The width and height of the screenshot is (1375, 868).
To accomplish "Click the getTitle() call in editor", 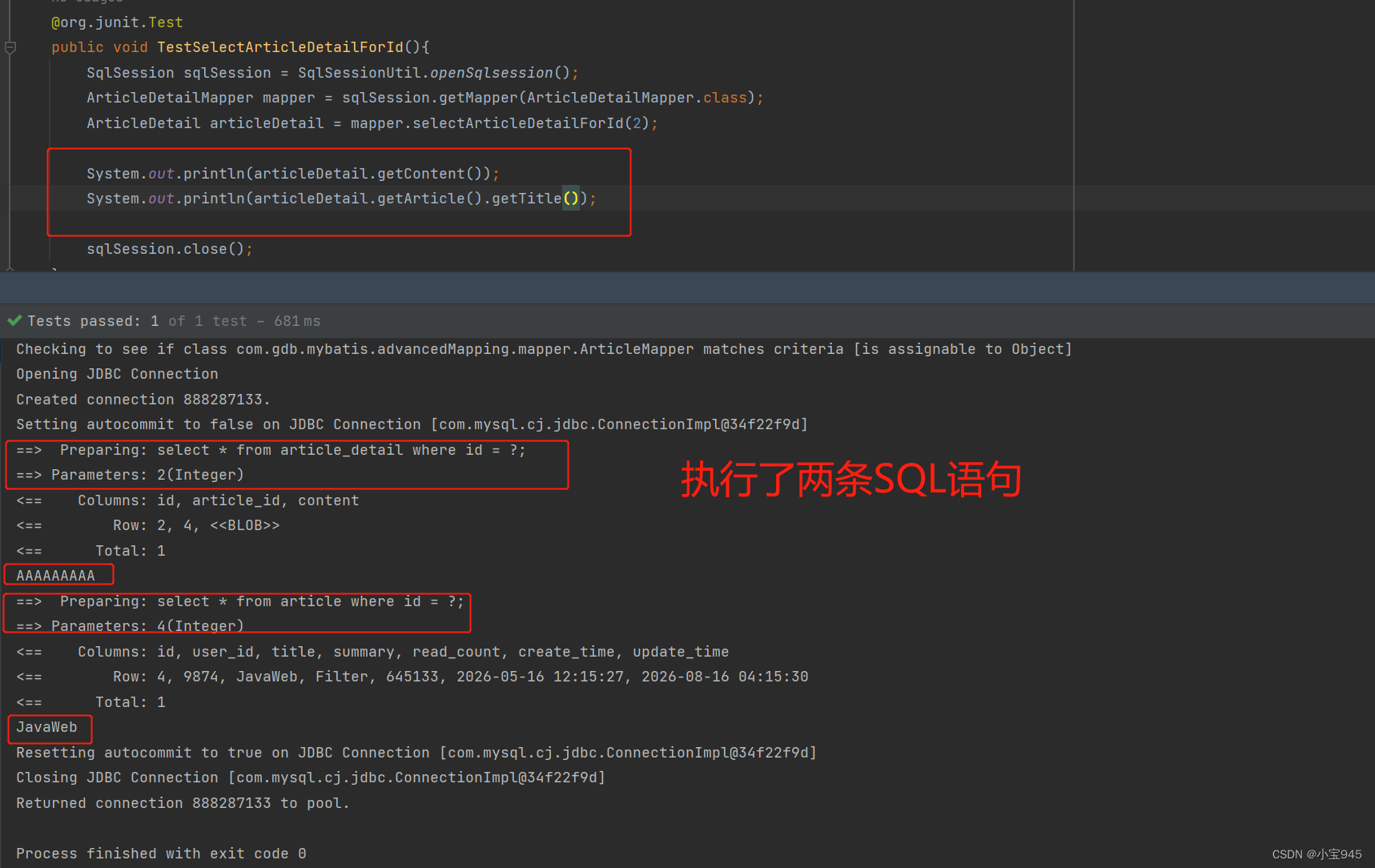I will tap(535, 199).
